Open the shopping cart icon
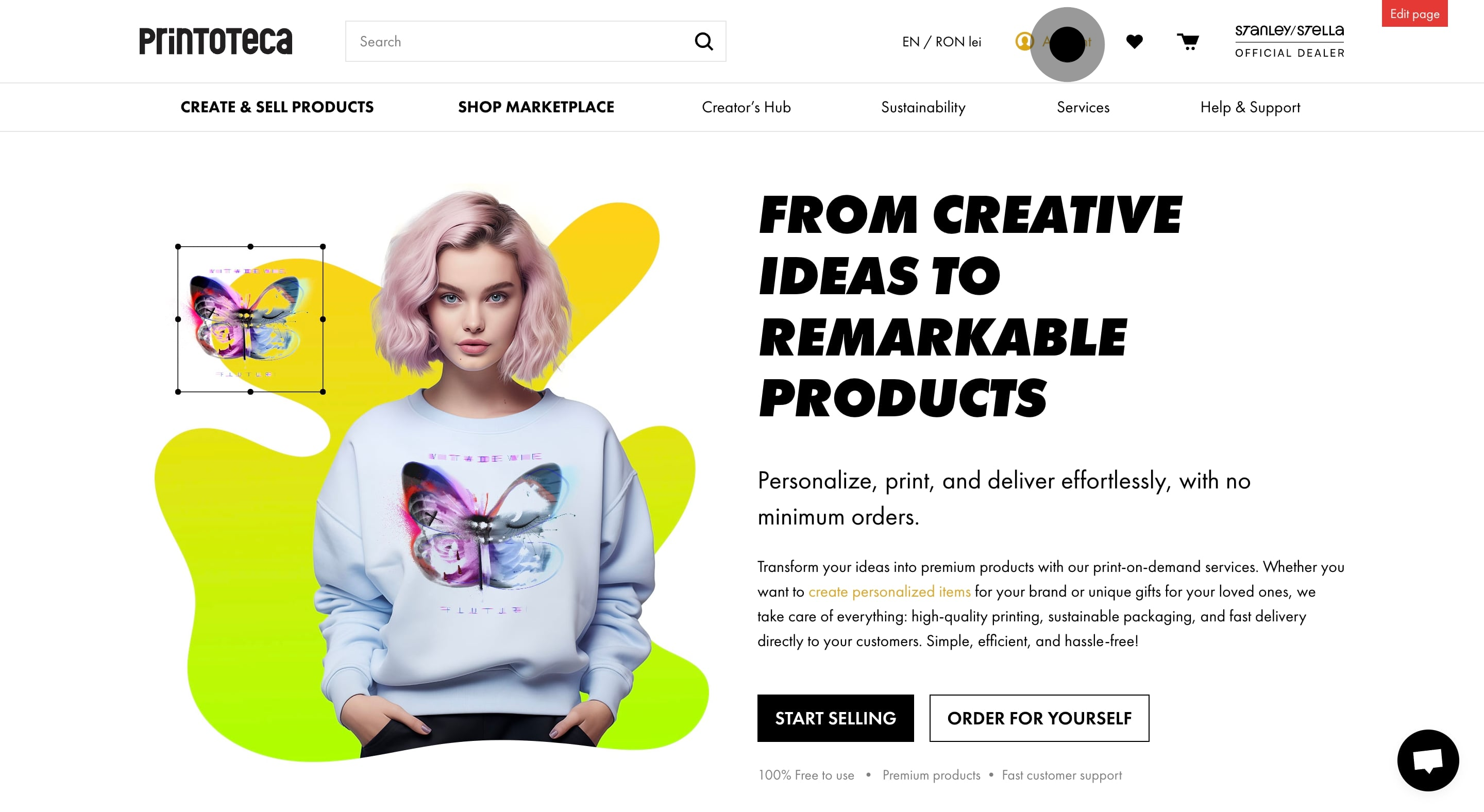Viewport: 1484px width, 812px height. tap(1187, 41)
